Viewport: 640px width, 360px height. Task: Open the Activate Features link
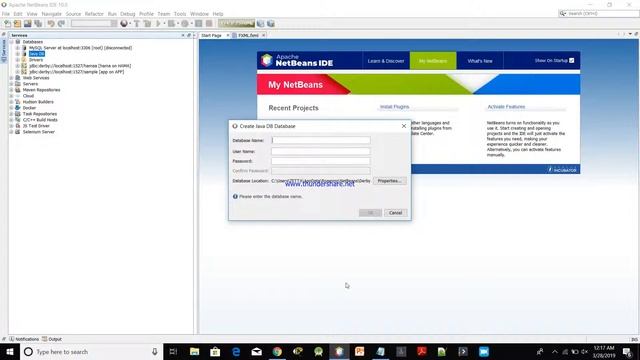[x=506, y=107]
